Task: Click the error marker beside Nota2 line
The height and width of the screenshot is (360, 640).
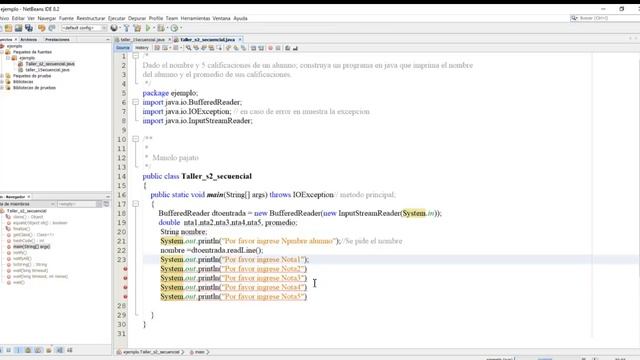Action: (x=125, y=269)
